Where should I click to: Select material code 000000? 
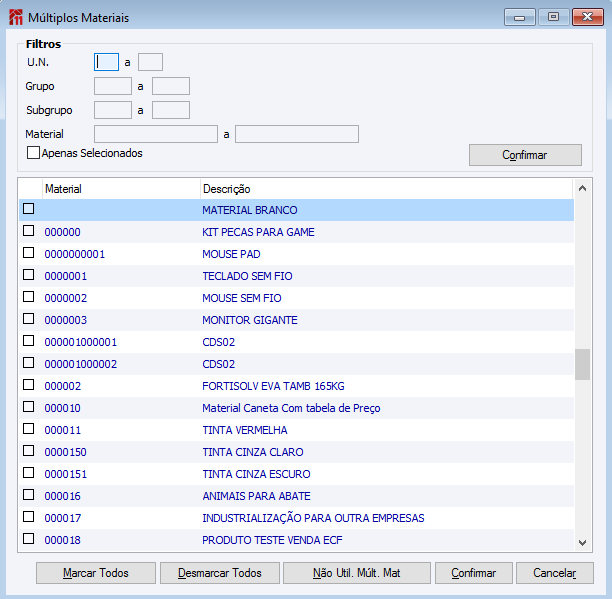(62, 232)
